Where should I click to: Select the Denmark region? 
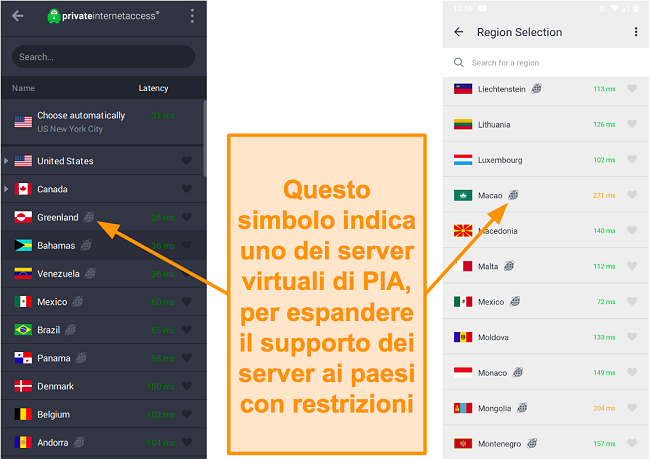104,386
